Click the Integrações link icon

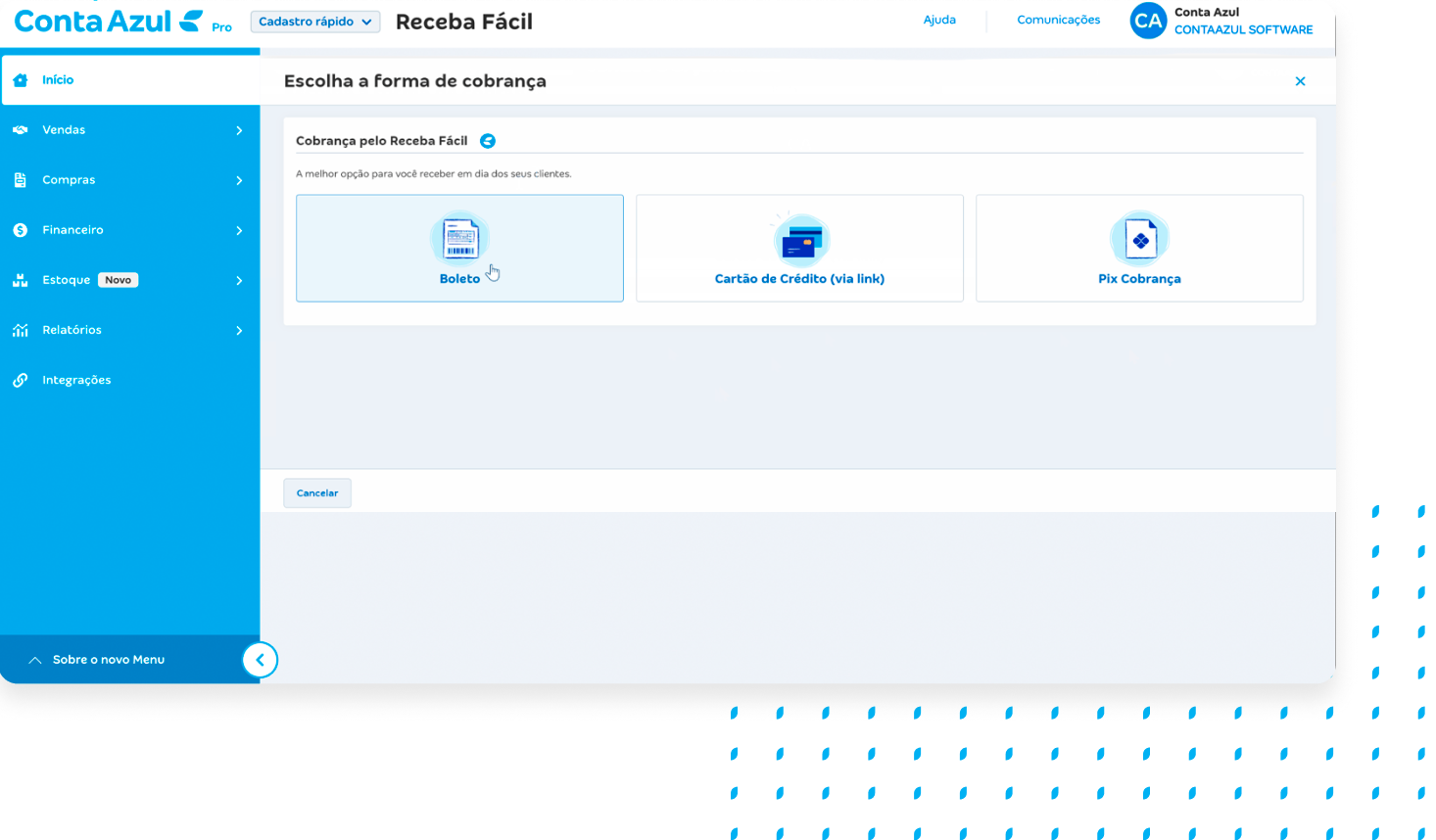(x=21, y=380)
